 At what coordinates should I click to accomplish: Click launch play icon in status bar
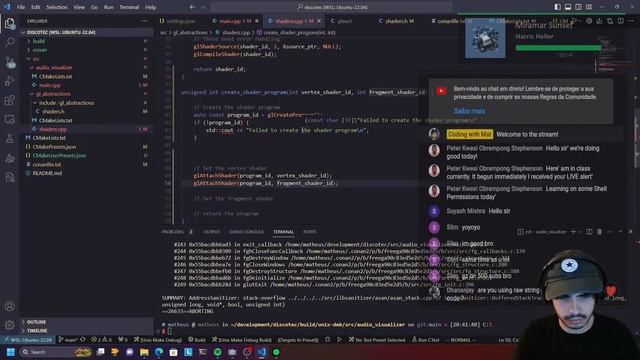[x=339, y=340]
